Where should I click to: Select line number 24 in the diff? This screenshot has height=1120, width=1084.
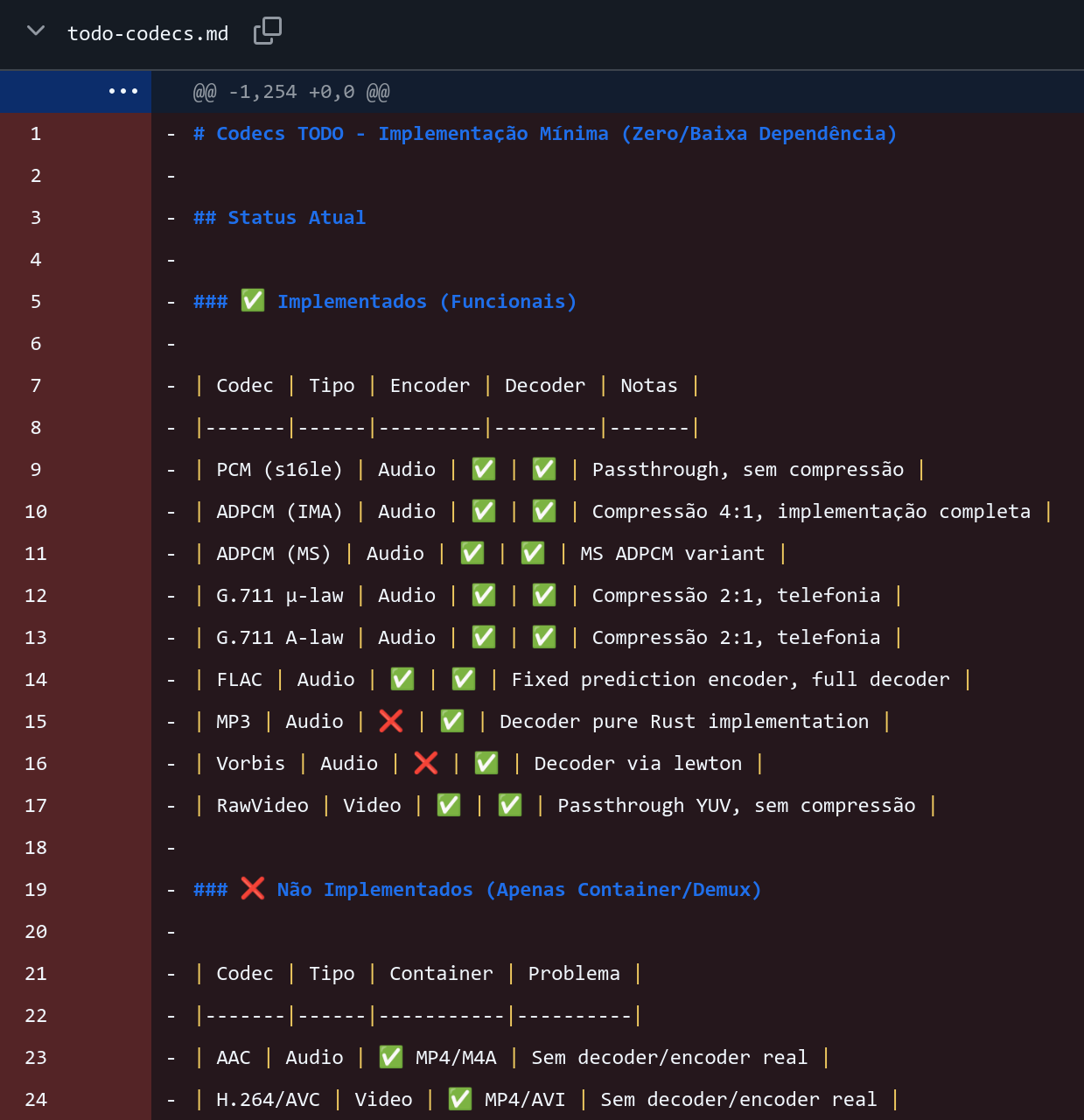pyautogui.click(x=36, y=1100)
